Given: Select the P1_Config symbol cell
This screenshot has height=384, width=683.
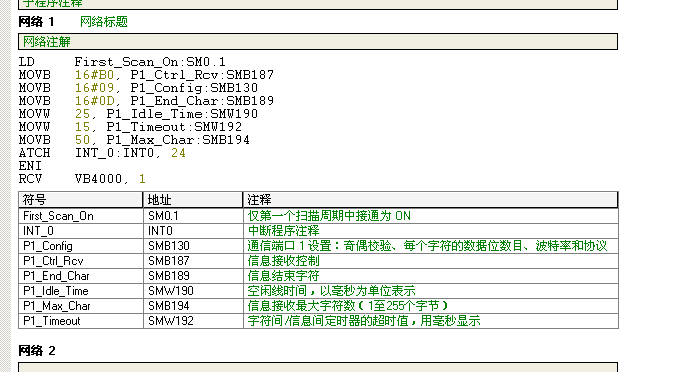Looking at the screenshot, I should pyautogui.click(x=81, y=246).
